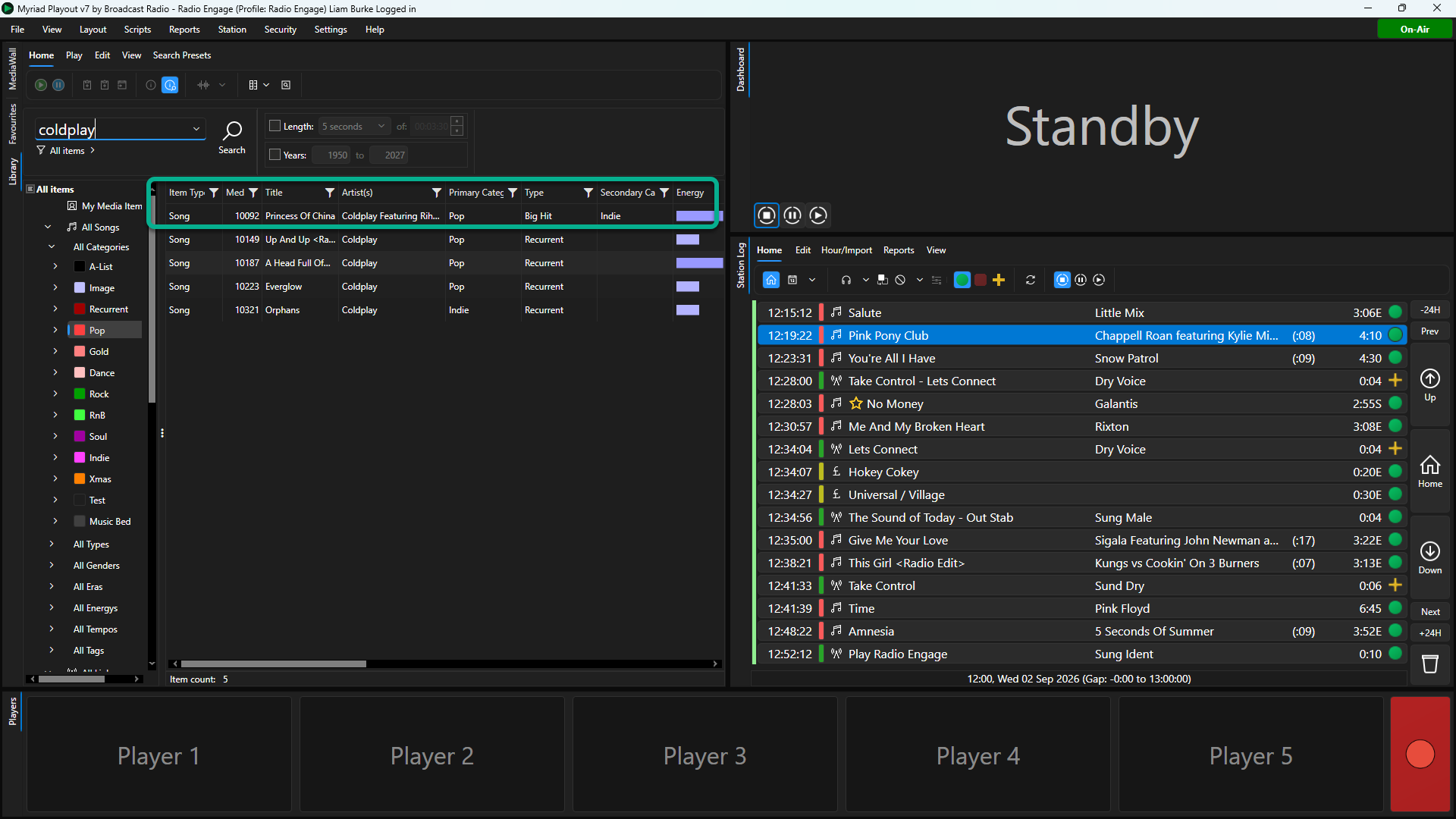The image size is (1456, 819).
Task: Click the +24H button
Action: pos(1430,632)
